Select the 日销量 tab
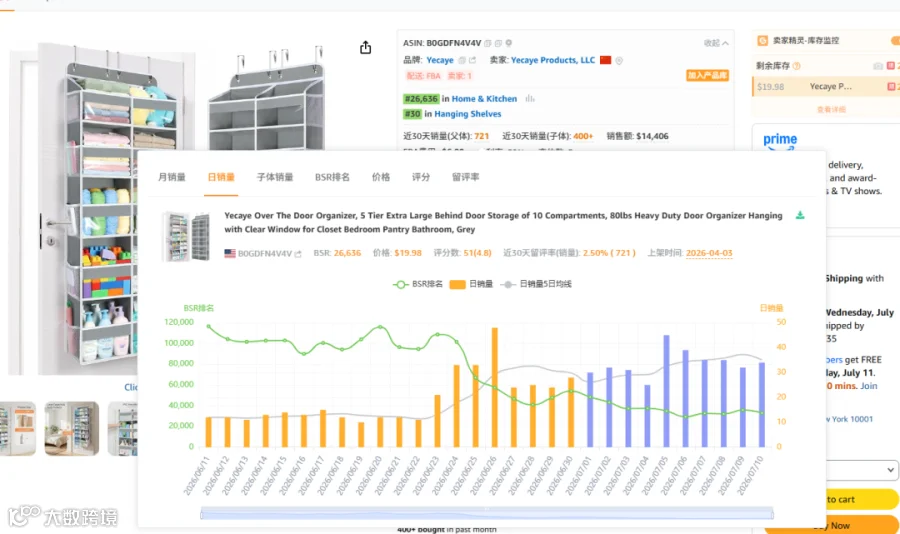The image size is (900, 534). click(221, 177)
